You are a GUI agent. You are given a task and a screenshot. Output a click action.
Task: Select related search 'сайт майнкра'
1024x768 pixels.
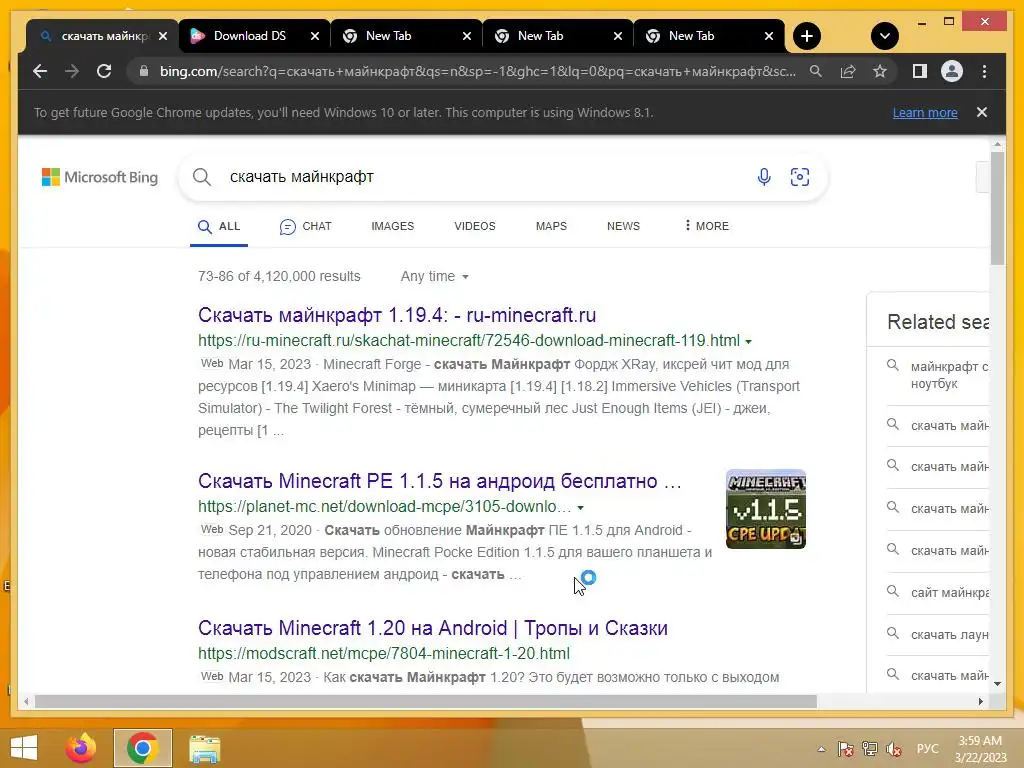[937, 592]
